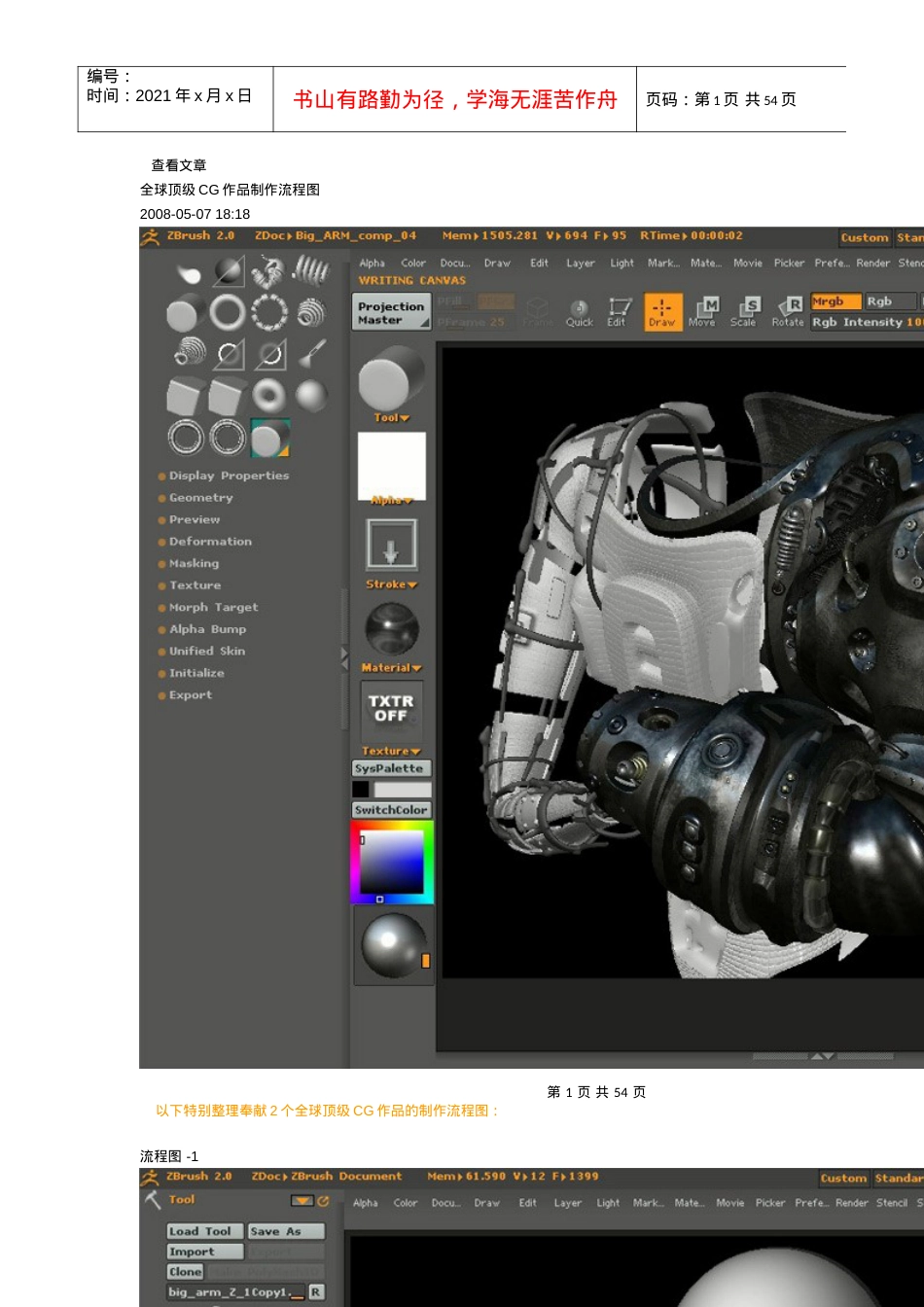Image resolution: width=924 pixels, height=1307 pixels.
Task: Click the SwitchColor button
Action: pyautogui.click(x=392, y=810)
